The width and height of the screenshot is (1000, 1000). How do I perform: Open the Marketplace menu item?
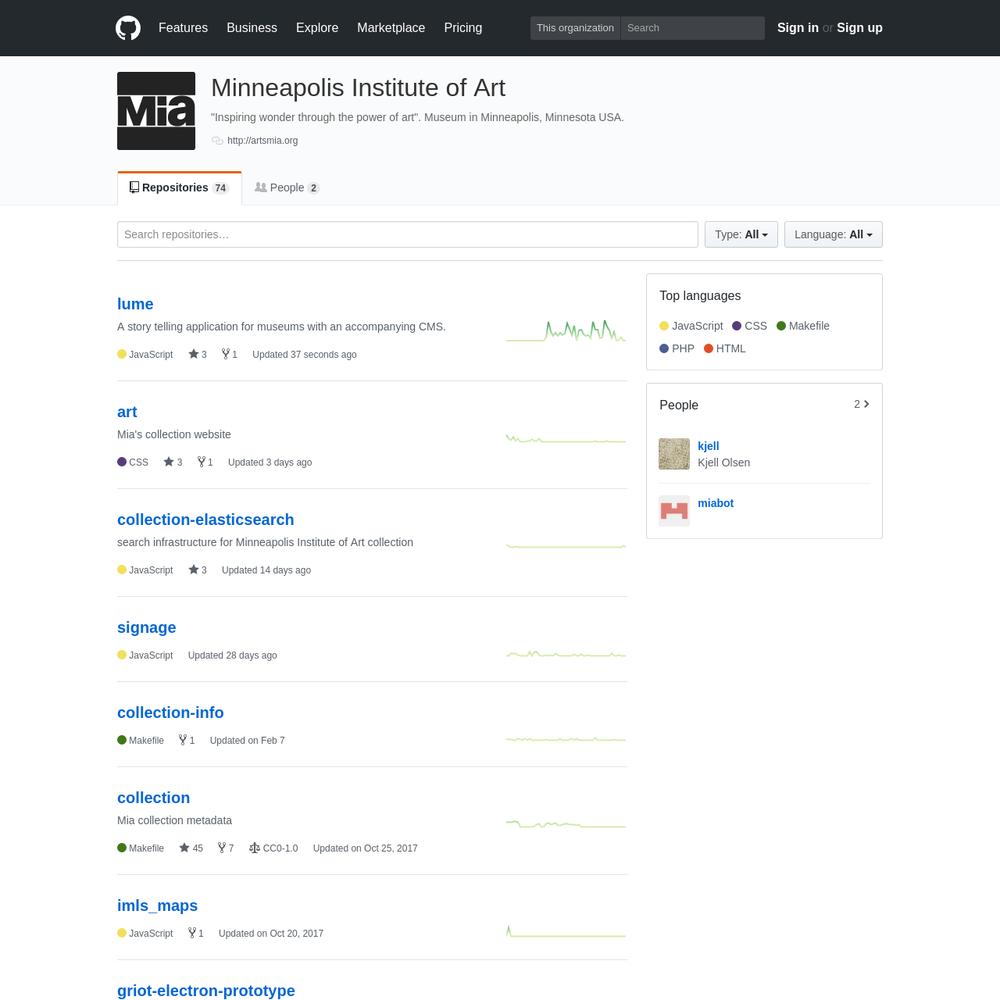[x=391, y=28]
